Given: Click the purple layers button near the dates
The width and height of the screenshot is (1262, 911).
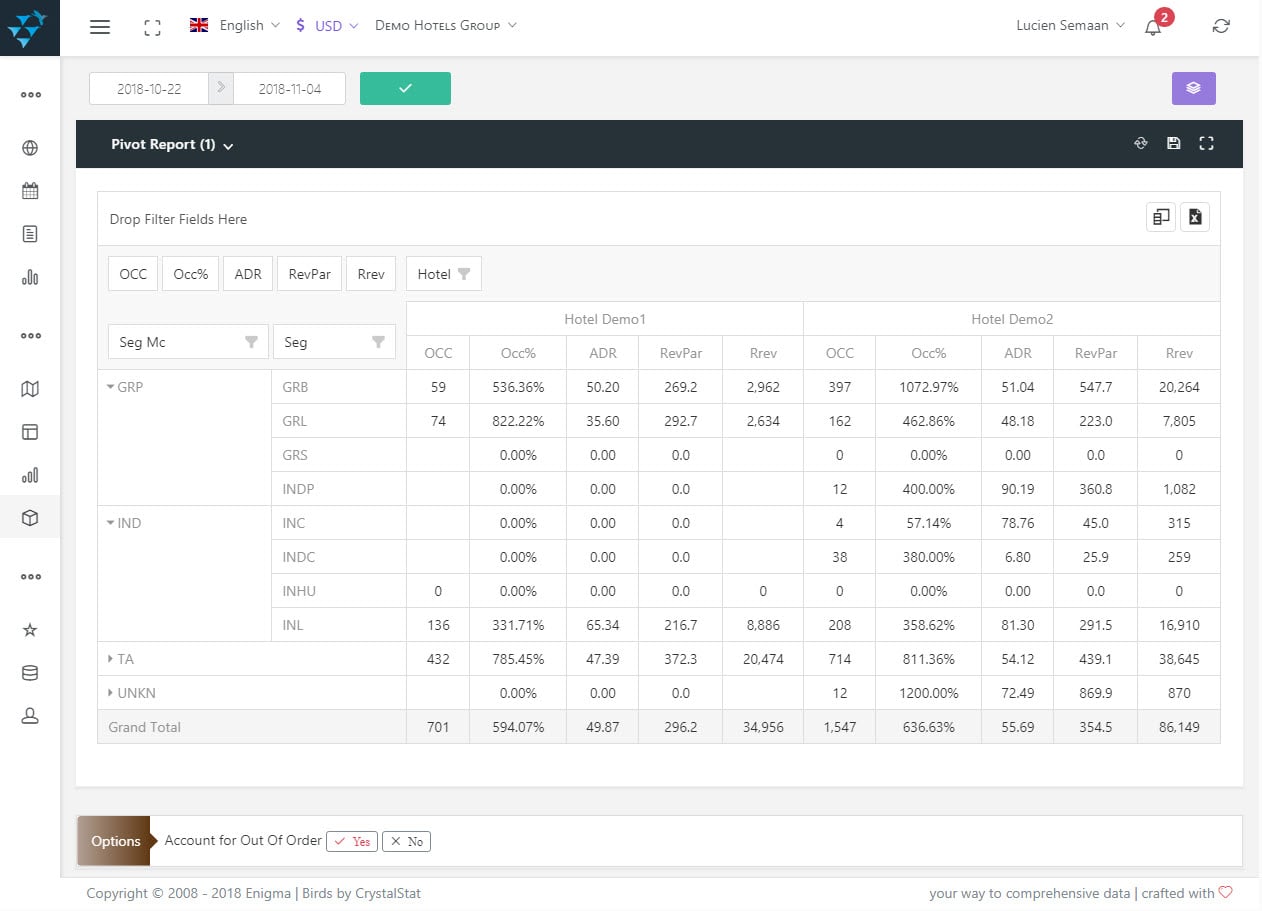Looking at the screenshot, I should tap(1193, 88).
